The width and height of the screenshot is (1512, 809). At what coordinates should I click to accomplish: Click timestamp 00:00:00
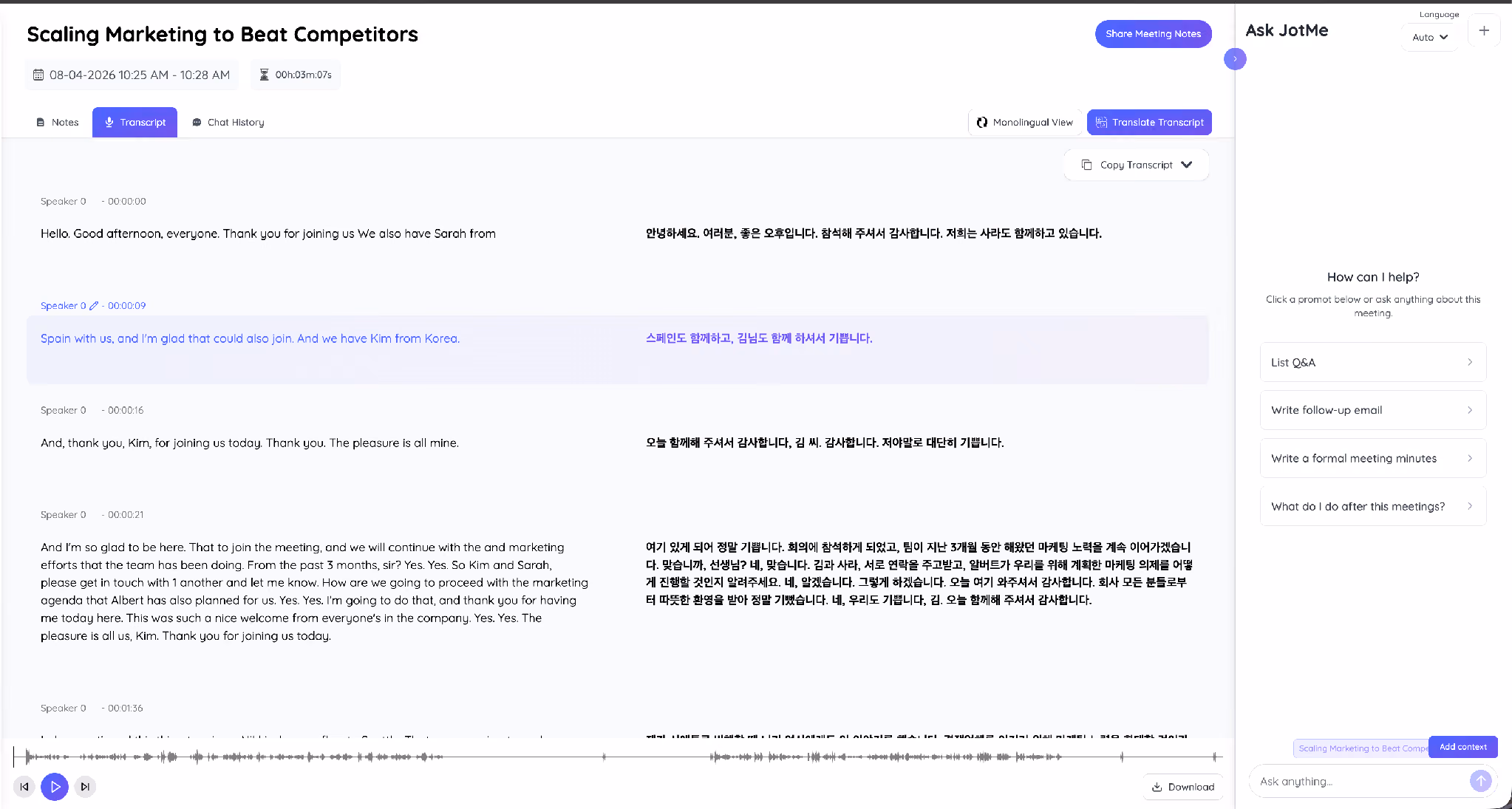pos(126,202)
